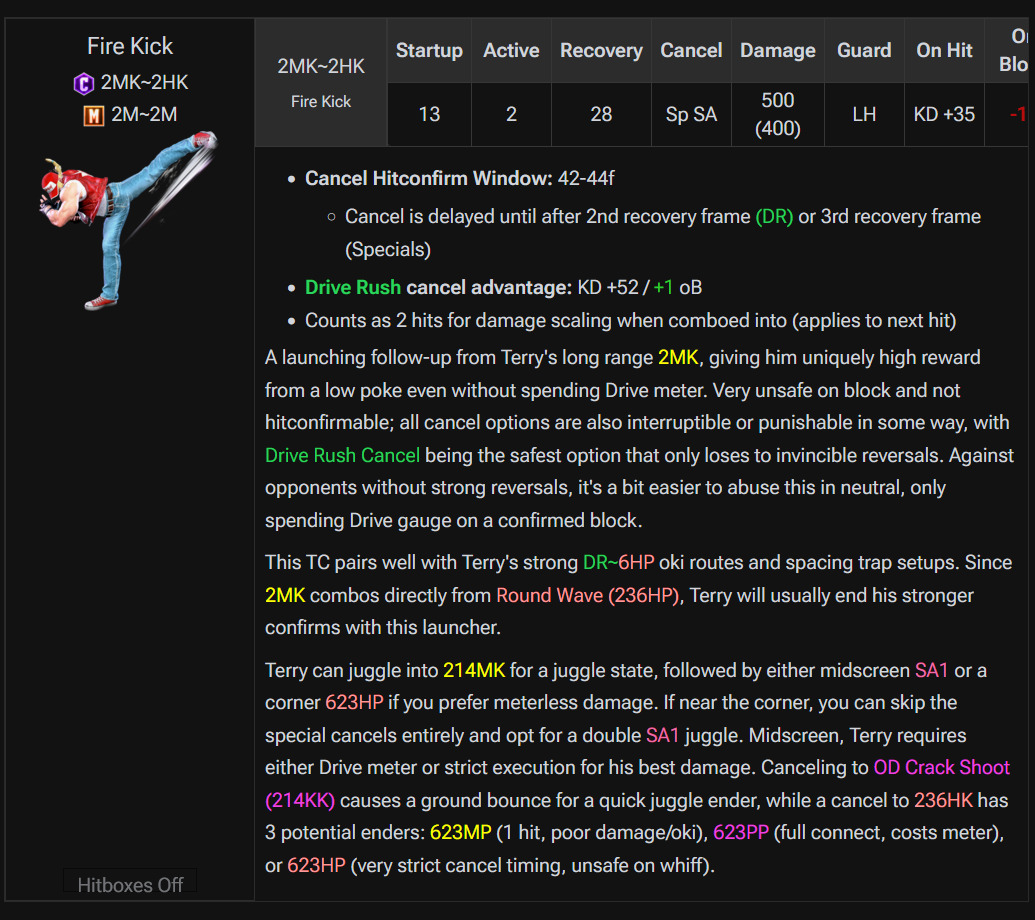
Task: Open the 214MK link
Action: [474, 671]
